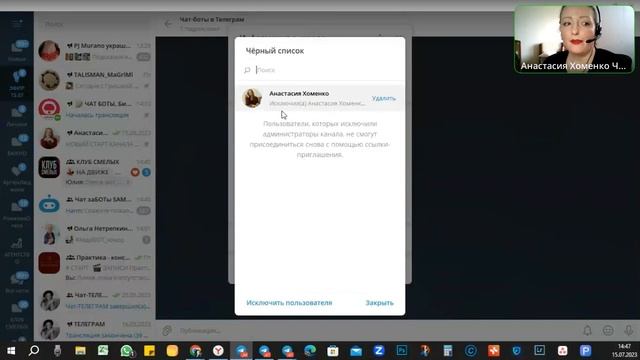Open Zoom from the taskbar
640x360 pixels.
pos(379,351)
